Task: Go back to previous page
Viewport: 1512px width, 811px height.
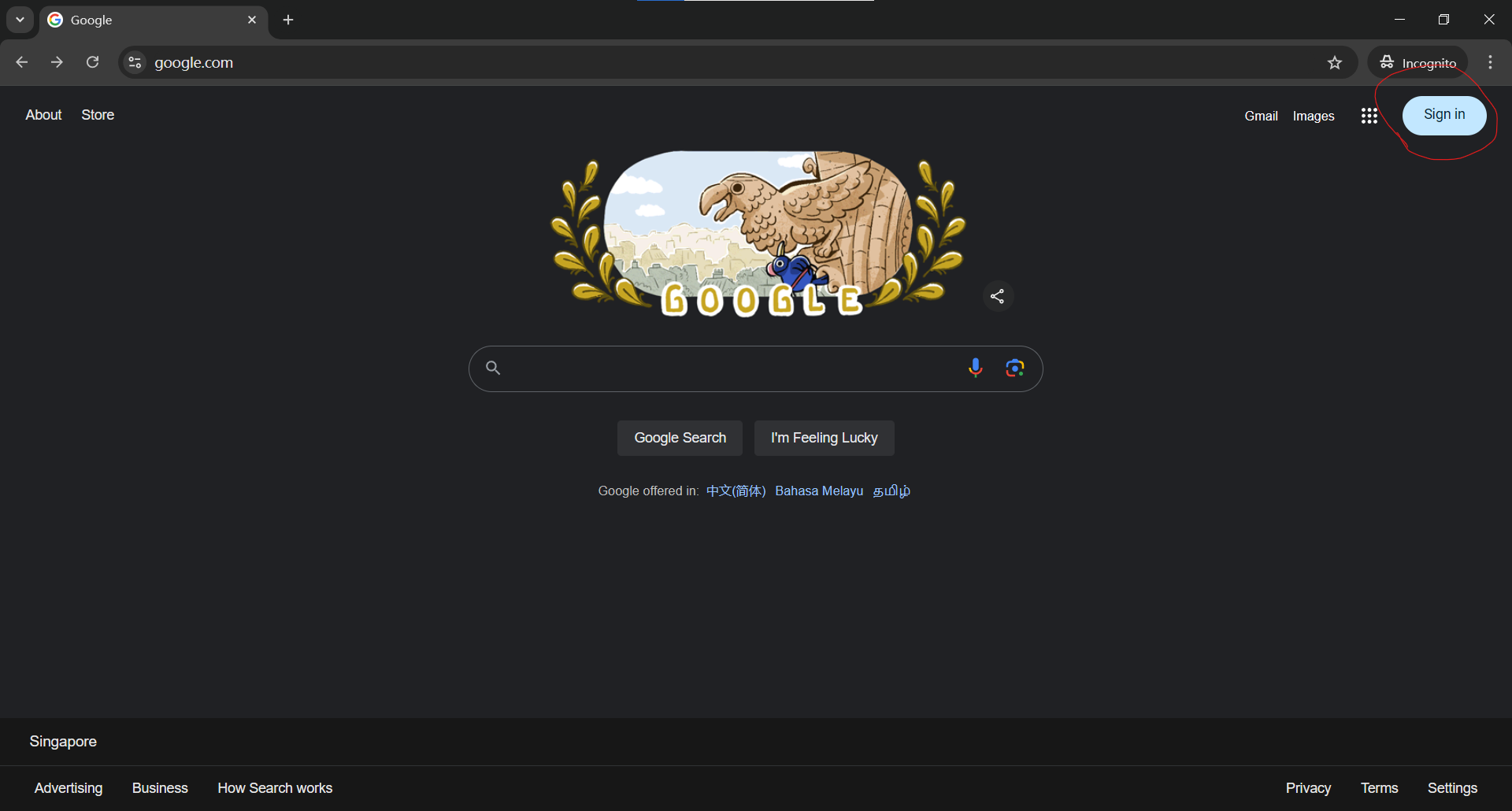Action: pos(21,62)
